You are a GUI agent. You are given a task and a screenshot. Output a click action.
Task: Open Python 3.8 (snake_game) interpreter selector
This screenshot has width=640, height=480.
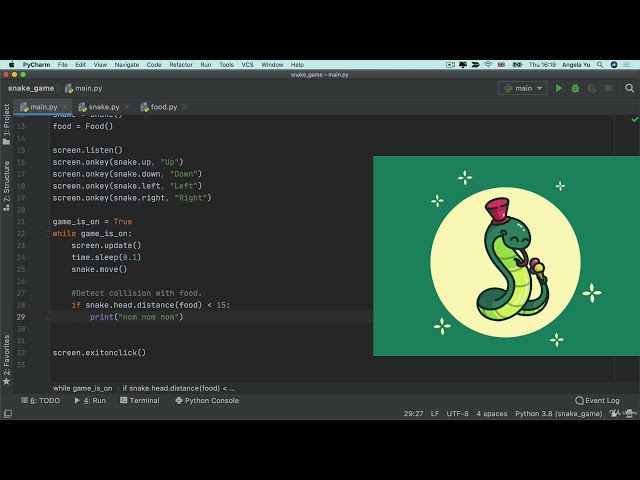click(558, 413)
